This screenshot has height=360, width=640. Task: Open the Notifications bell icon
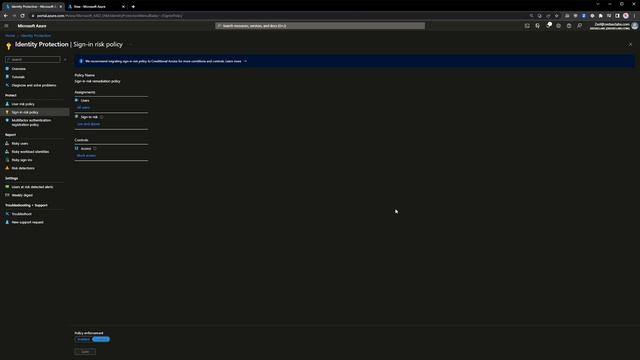point(548,26)
